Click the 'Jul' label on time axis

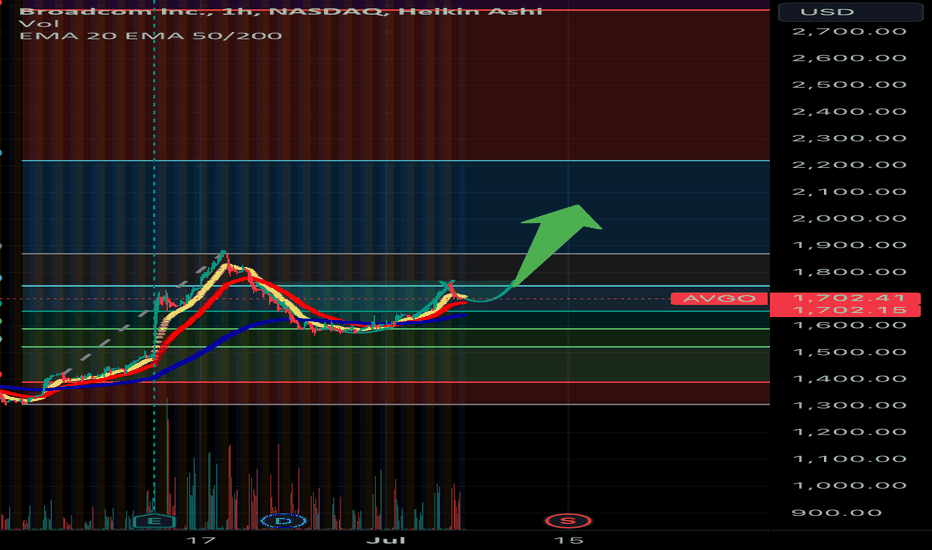[386, 540]
